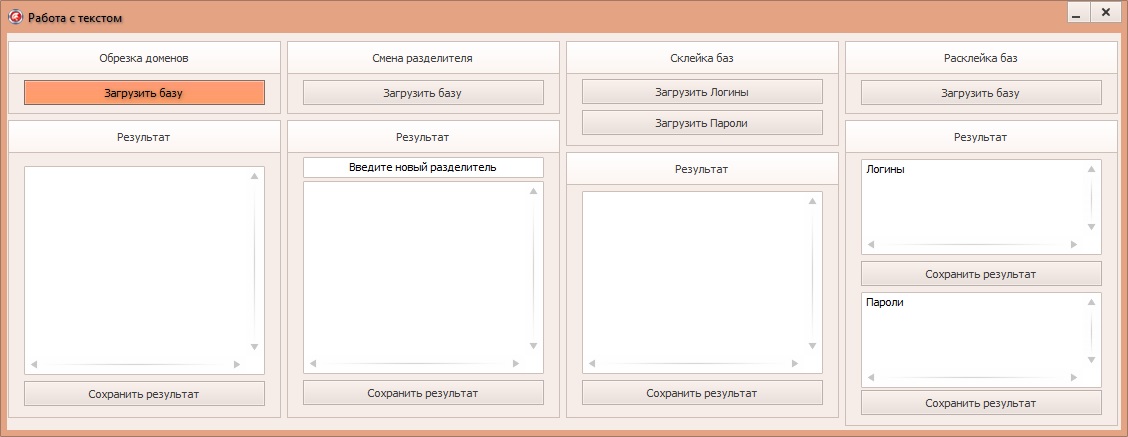
Task: Click the Работа с текстом window title
Action: click(75, 17)
